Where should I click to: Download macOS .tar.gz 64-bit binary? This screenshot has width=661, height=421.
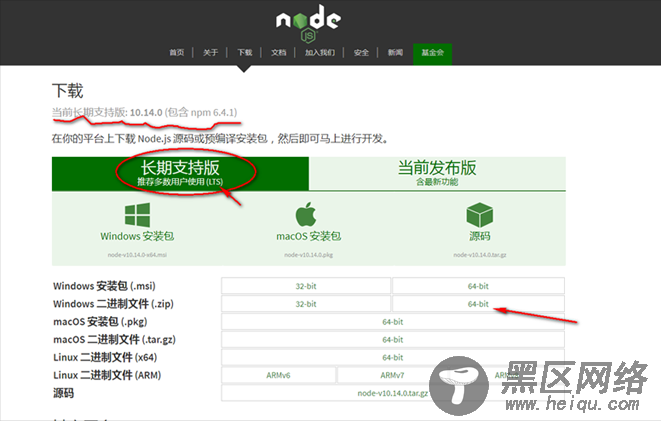coord(393,340)
